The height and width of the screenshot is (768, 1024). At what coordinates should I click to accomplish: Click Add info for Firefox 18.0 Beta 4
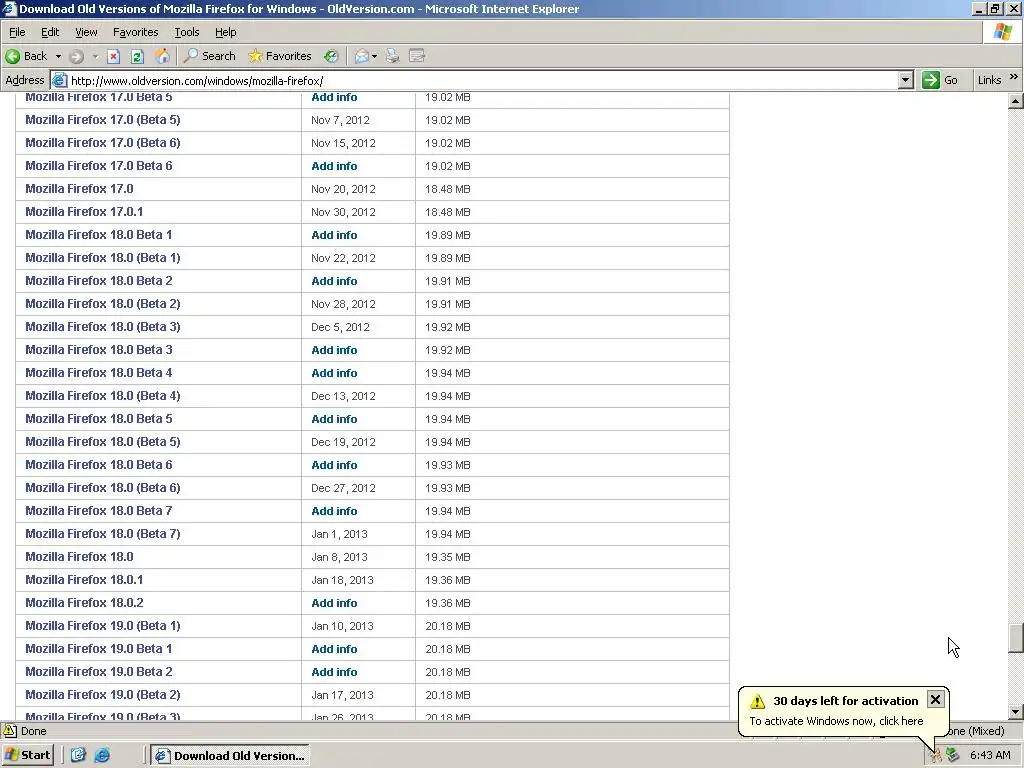334,373
